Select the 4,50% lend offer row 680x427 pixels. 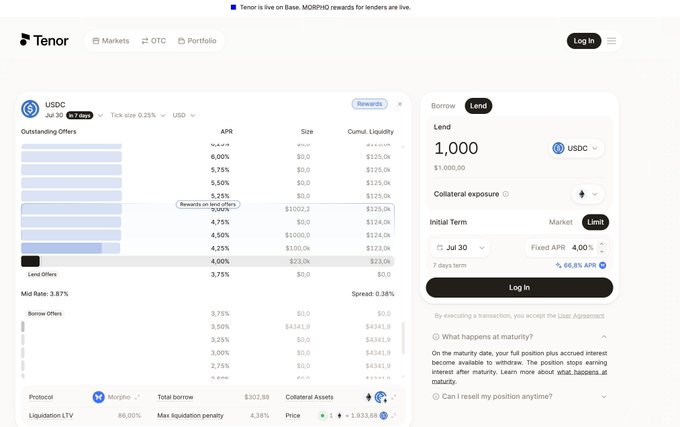[x=208, y=235]
